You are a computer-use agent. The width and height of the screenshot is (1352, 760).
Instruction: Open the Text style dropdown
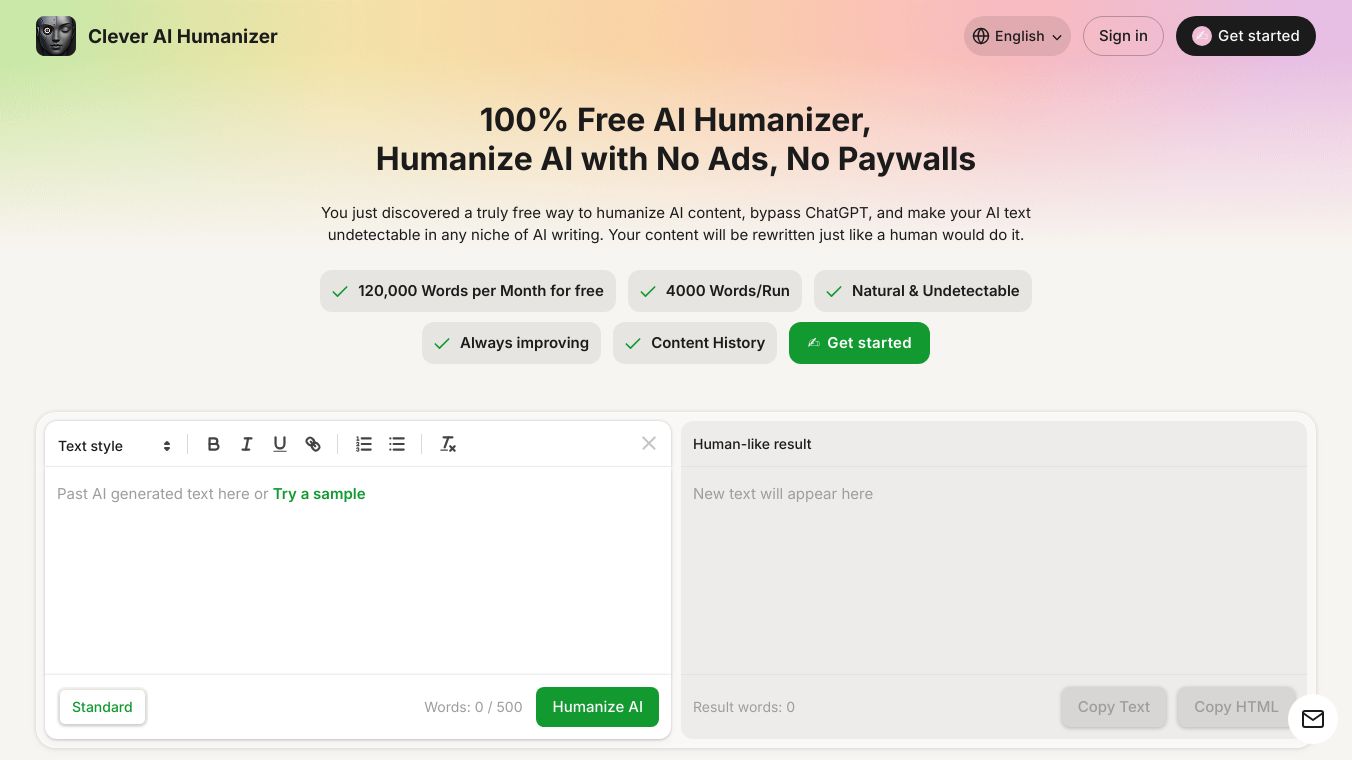(114, 446)
